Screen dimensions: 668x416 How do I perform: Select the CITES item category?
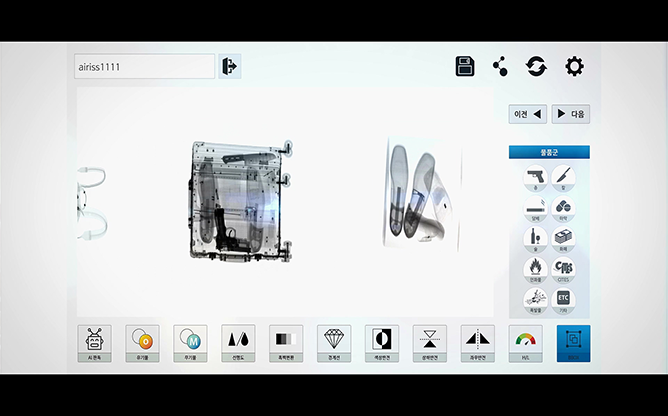pyautogui.click(x=563, y=270)
